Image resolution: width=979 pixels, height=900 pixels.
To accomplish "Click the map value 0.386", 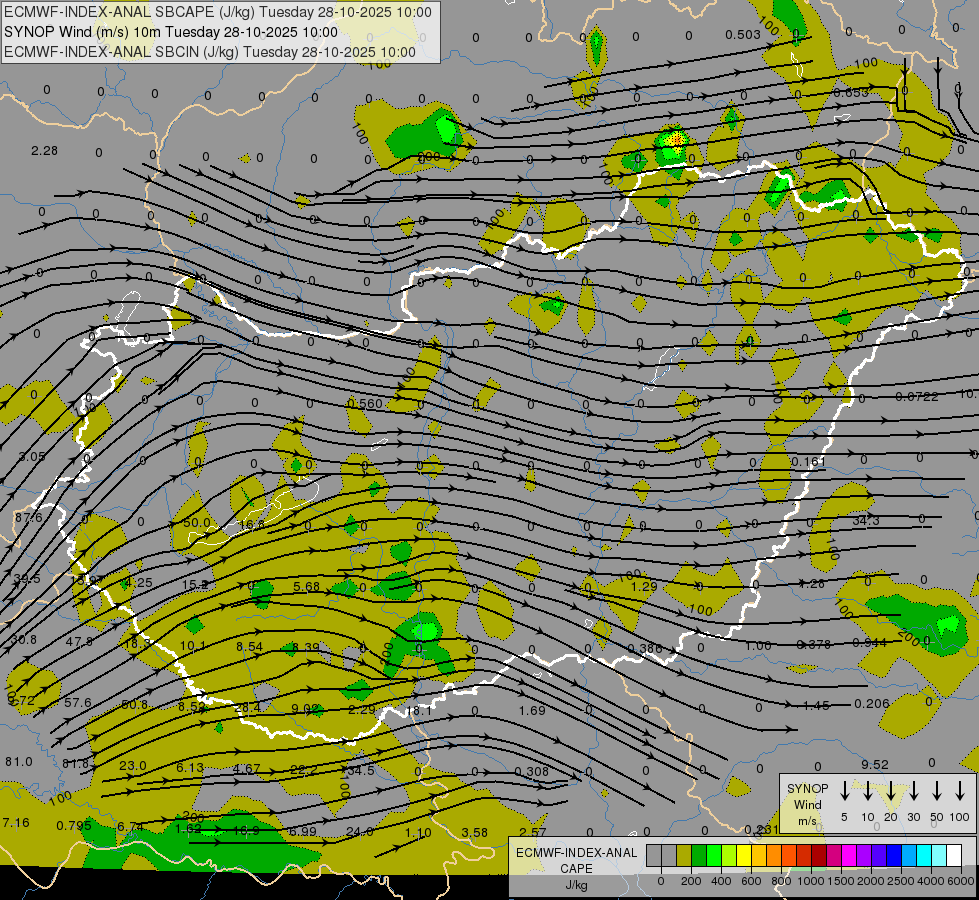I will pos(645,648).
